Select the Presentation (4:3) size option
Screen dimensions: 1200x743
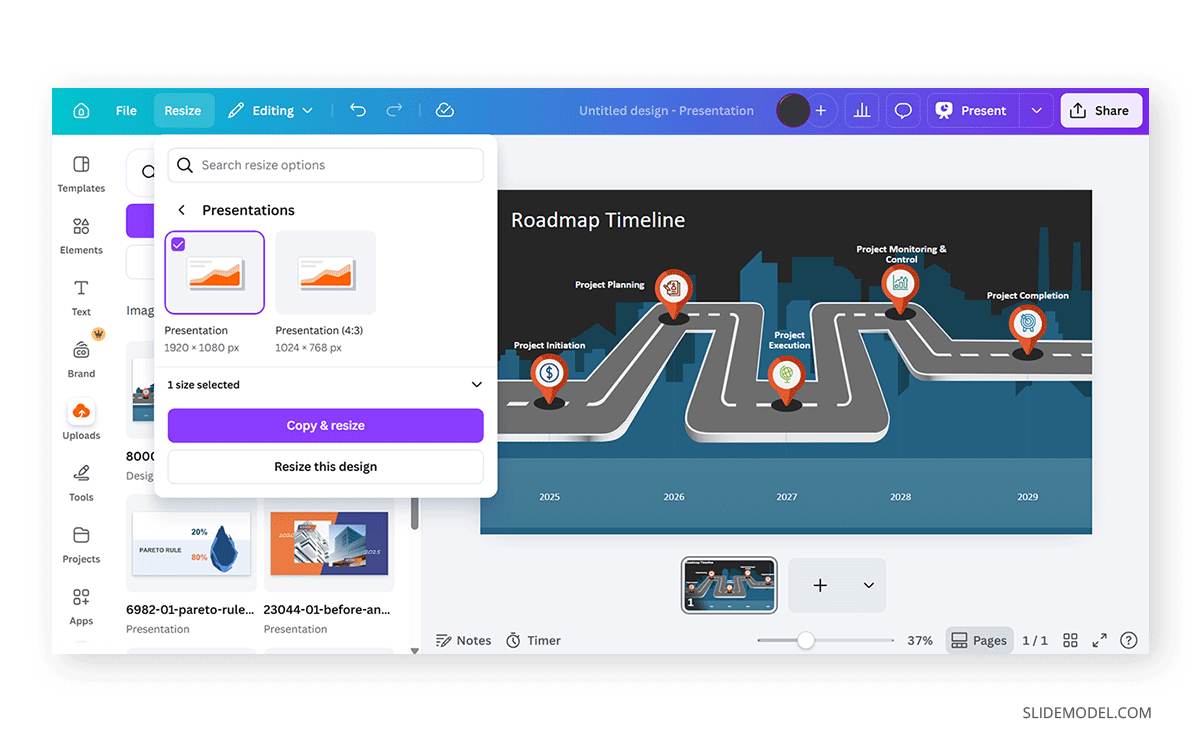325,273
